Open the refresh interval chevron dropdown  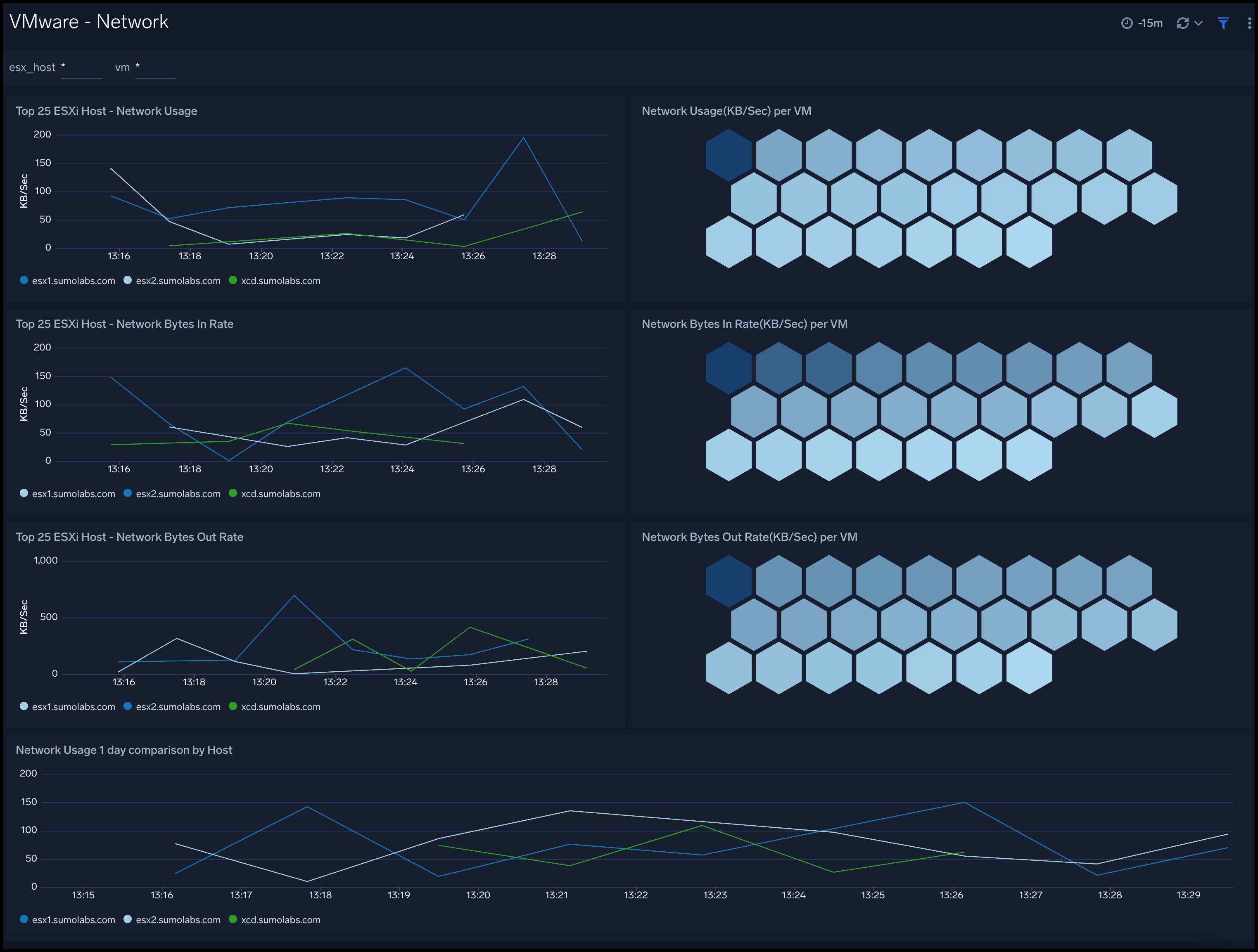(x=1198, y=24)
